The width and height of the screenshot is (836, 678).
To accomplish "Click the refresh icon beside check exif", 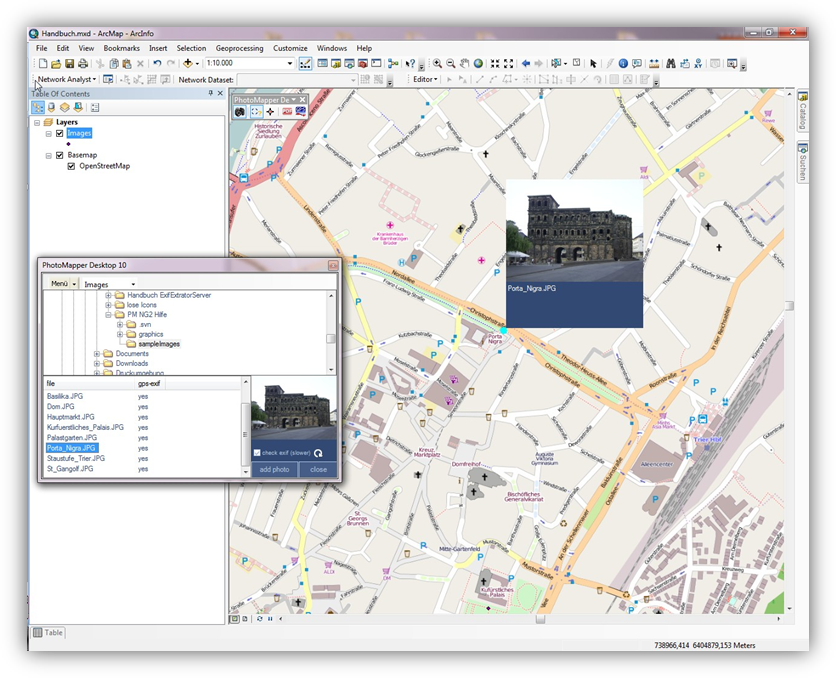I will [318, 452].
